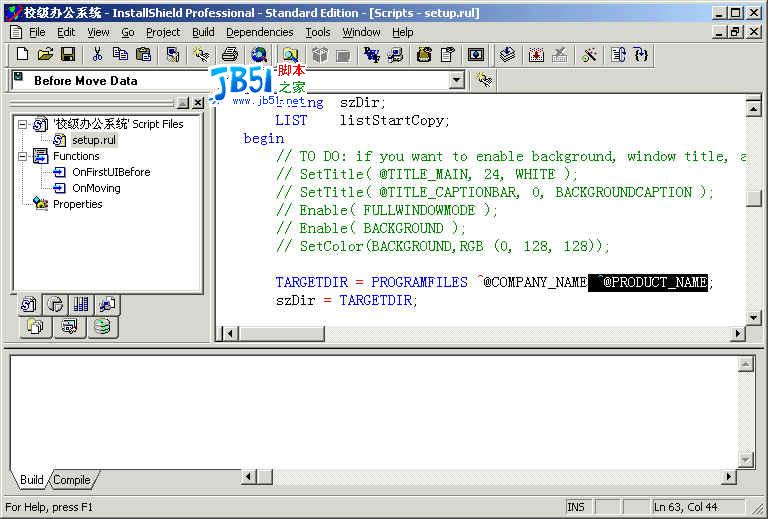Click the editor horizontal scroll left arrow
The width and height of the screenshot is (768, 519).
(230, 334)
